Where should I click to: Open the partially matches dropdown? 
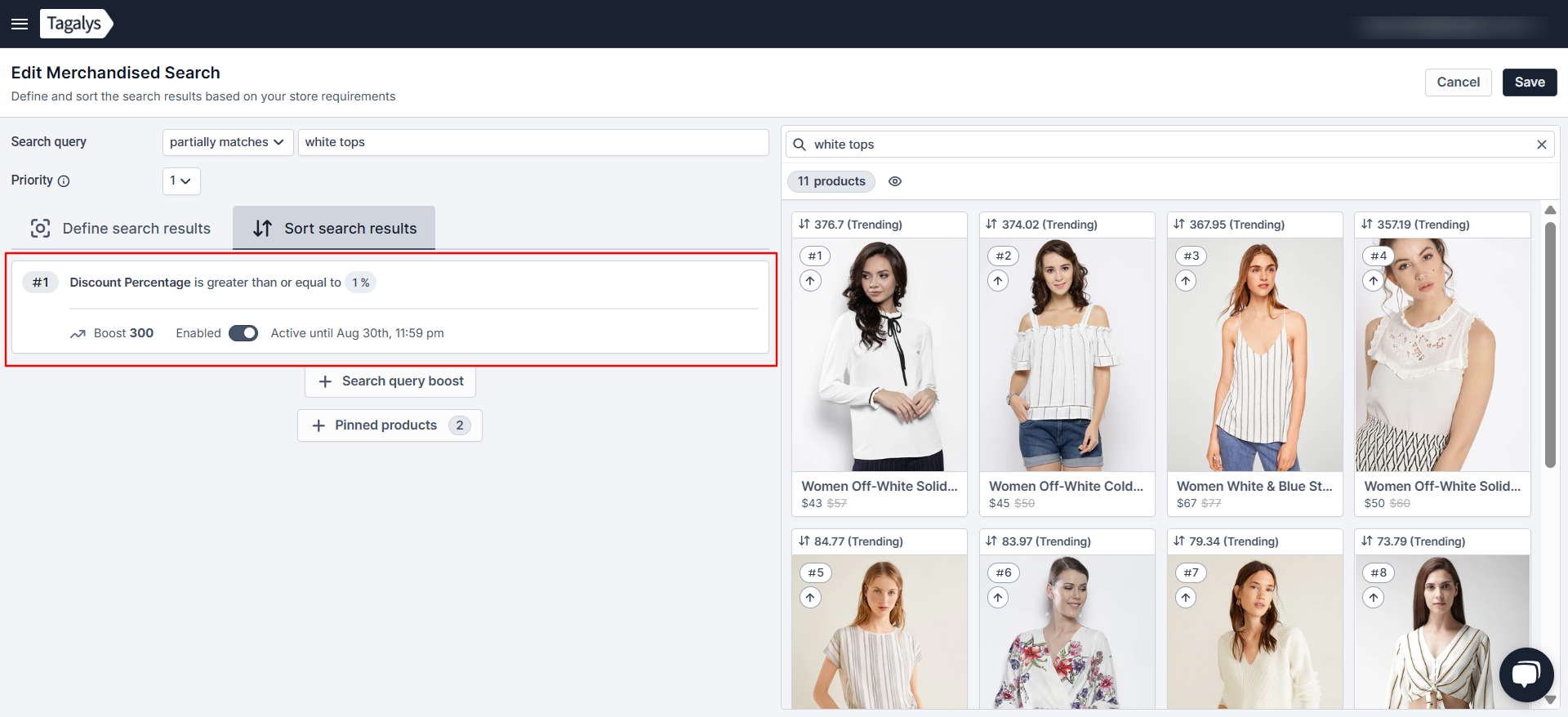228,142
